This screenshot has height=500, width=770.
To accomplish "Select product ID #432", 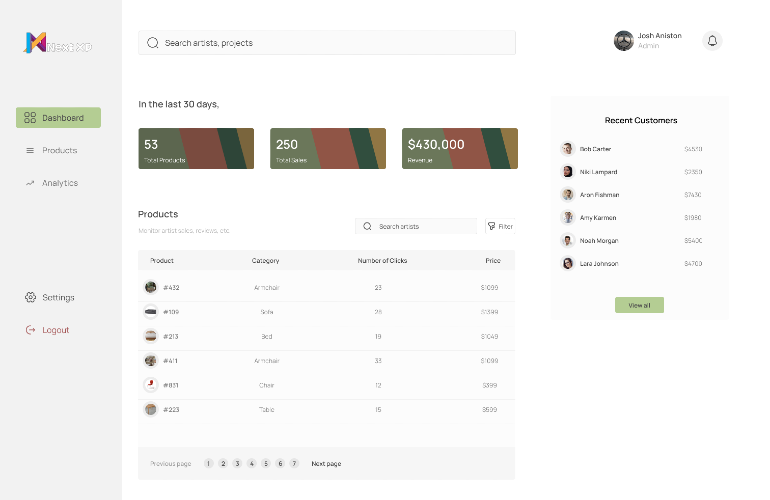I will [x=171, y=287].
